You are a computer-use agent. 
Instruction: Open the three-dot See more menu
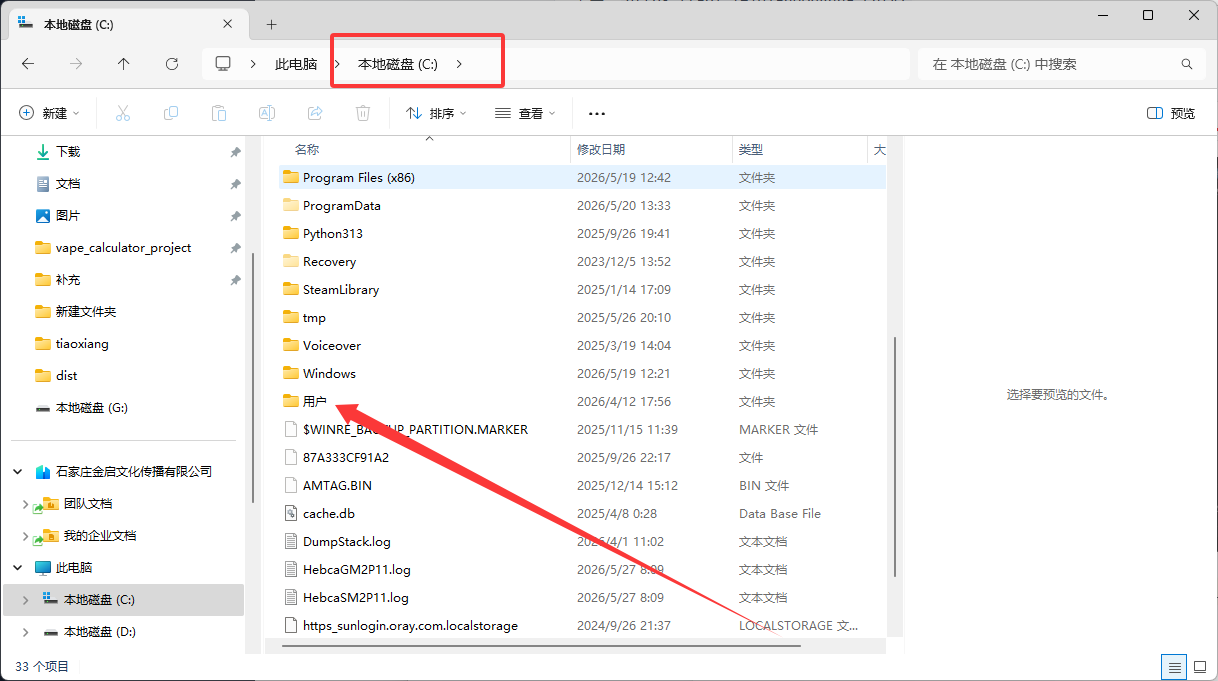[x=597, y=114]
